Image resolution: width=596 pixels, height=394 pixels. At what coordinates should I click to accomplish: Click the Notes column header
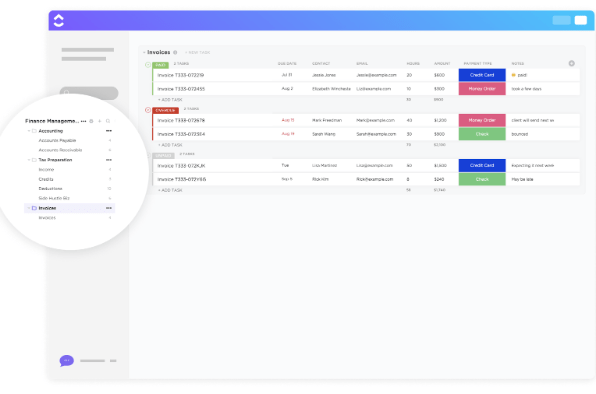[518, 63]
